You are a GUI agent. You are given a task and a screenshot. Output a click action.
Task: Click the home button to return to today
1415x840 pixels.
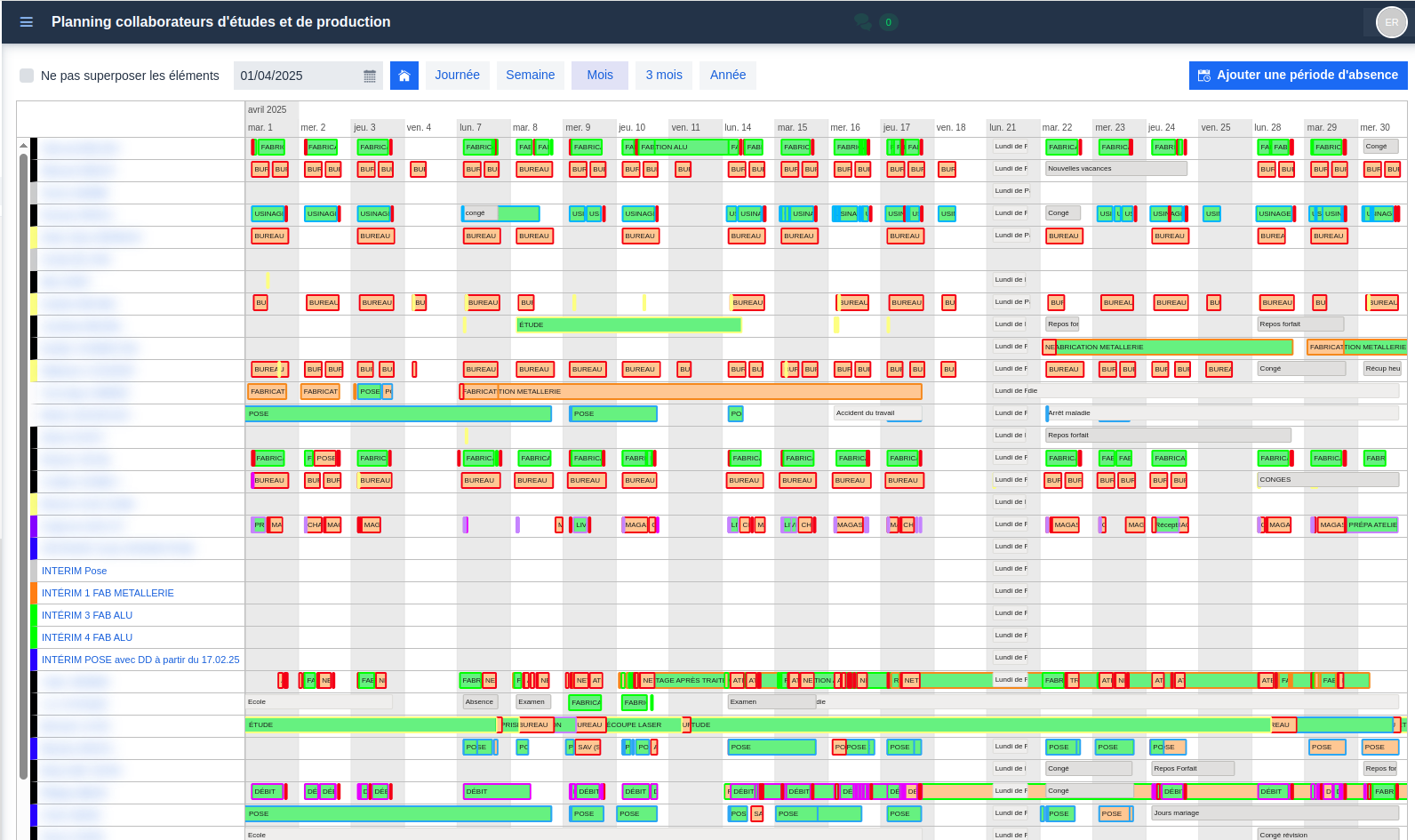click(404, 76)
